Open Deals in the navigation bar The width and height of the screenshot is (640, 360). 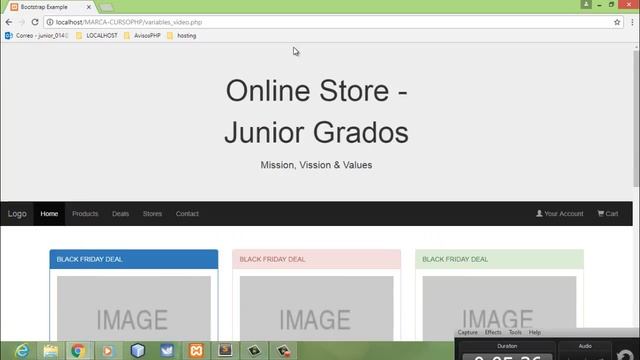120,213
